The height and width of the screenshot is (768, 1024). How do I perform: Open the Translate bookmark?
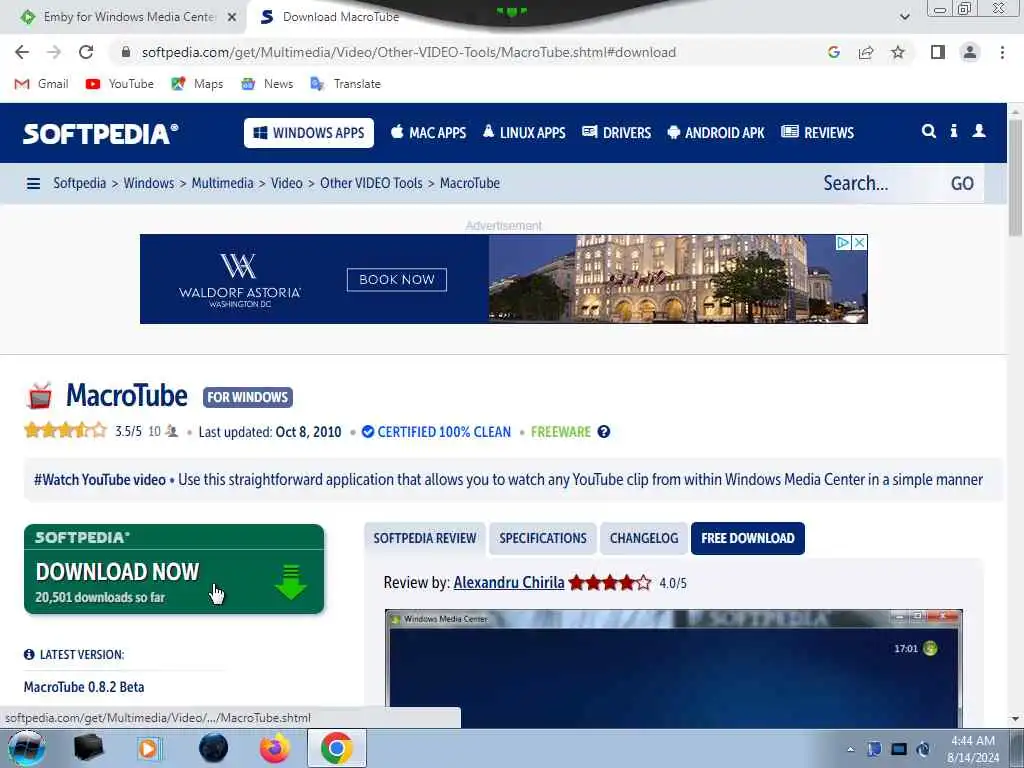[345, 84]
